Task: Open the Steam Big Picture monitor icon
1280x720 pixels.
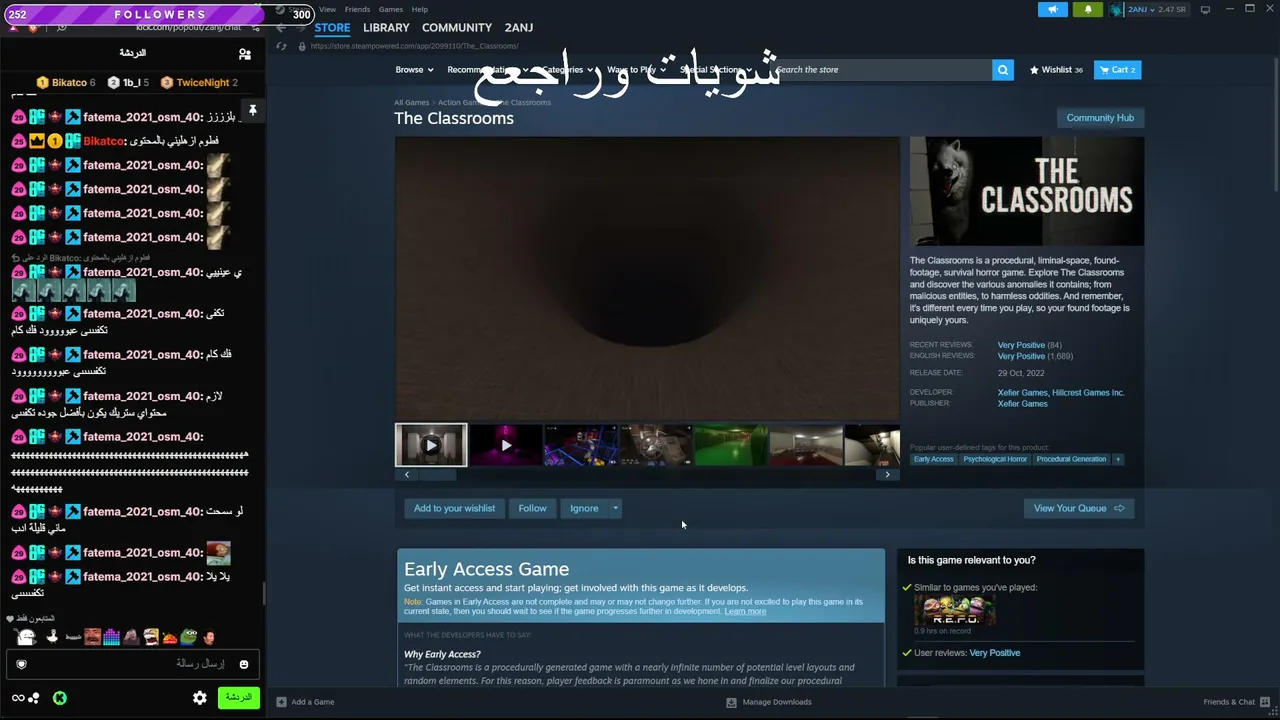Action: (1205, 10)
